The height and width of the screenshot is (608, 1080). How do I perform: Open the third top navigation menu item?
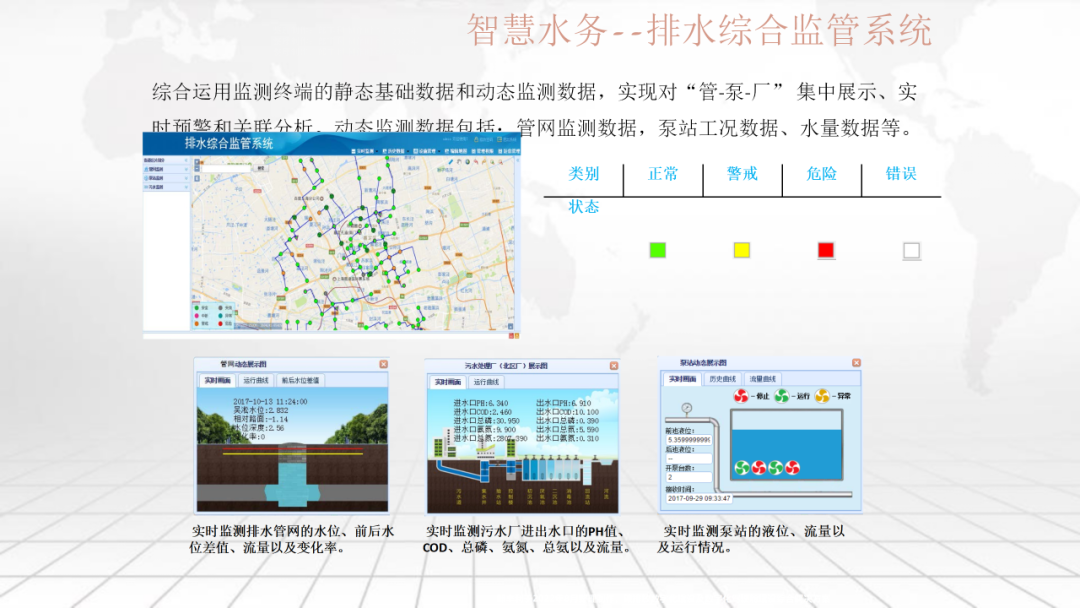click(427, 151)
